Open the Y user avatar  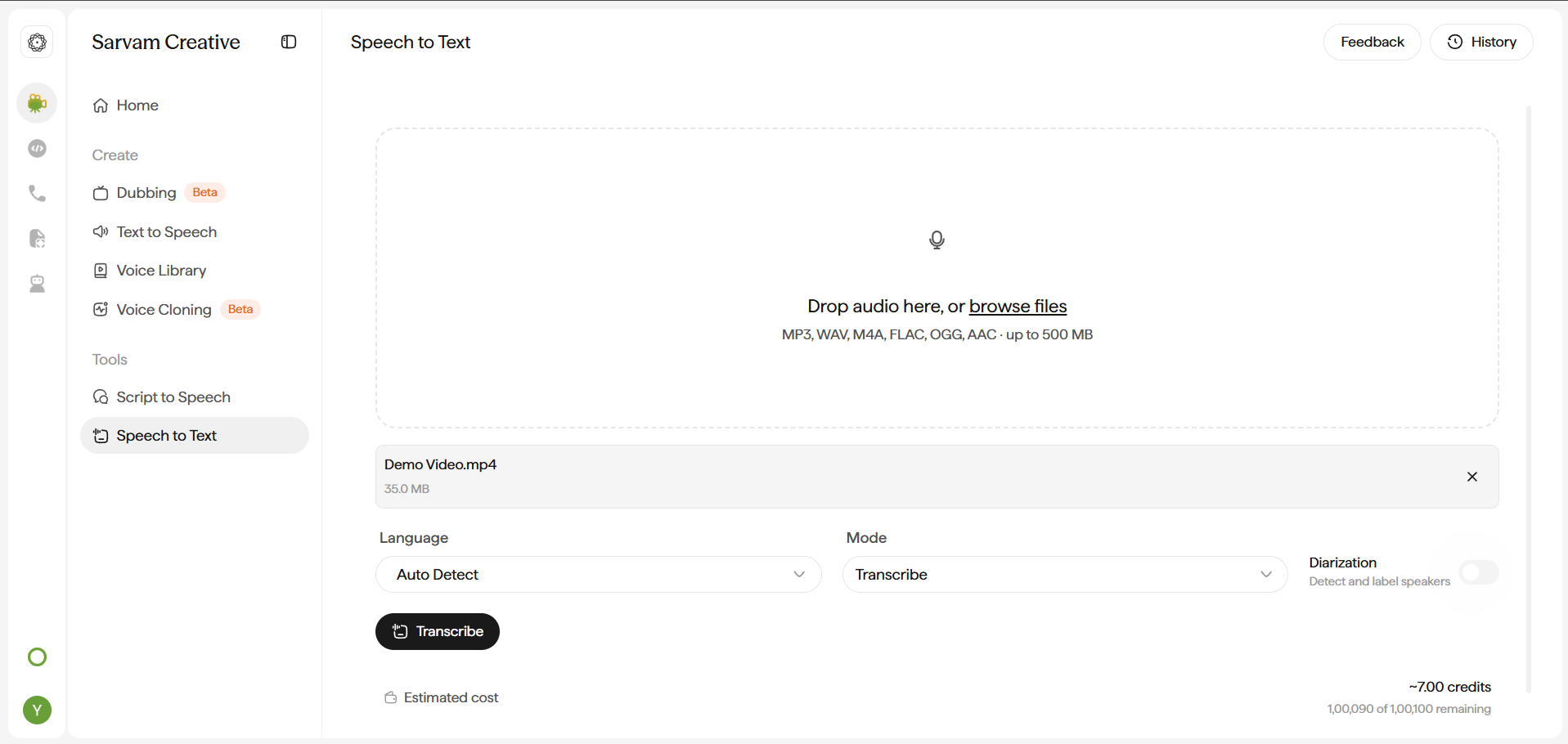(37, 710)
